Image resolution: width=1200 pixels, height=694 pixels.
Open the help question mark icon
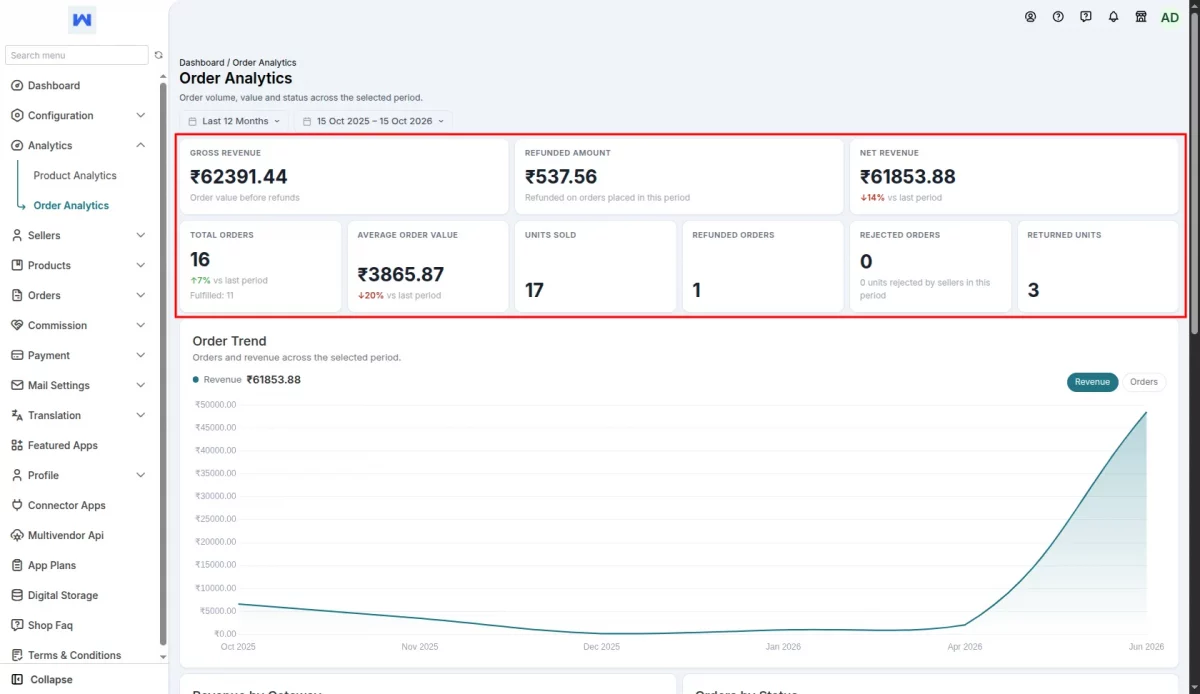[x=1058, y=17]
